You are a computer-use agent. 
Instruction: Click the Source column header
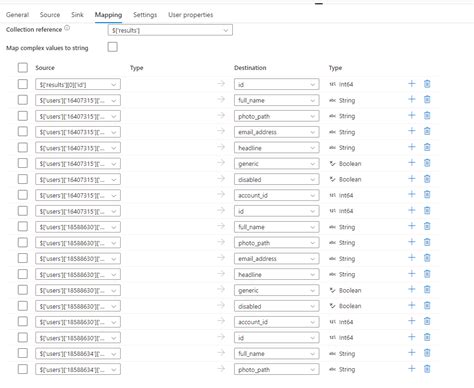(45, 68)
